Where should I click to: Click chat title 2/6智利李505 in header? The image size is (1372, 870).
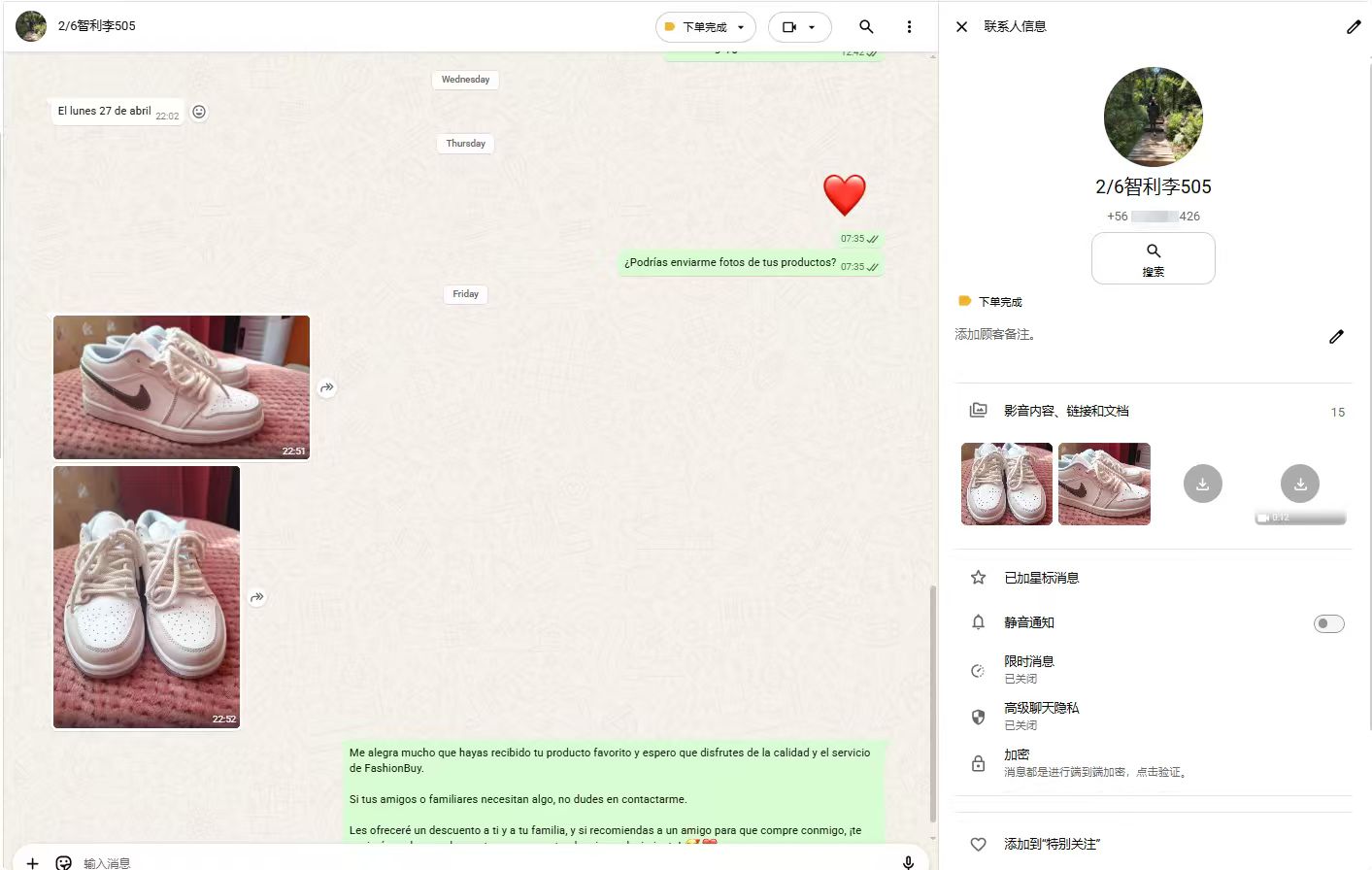[x=97, y=26]
